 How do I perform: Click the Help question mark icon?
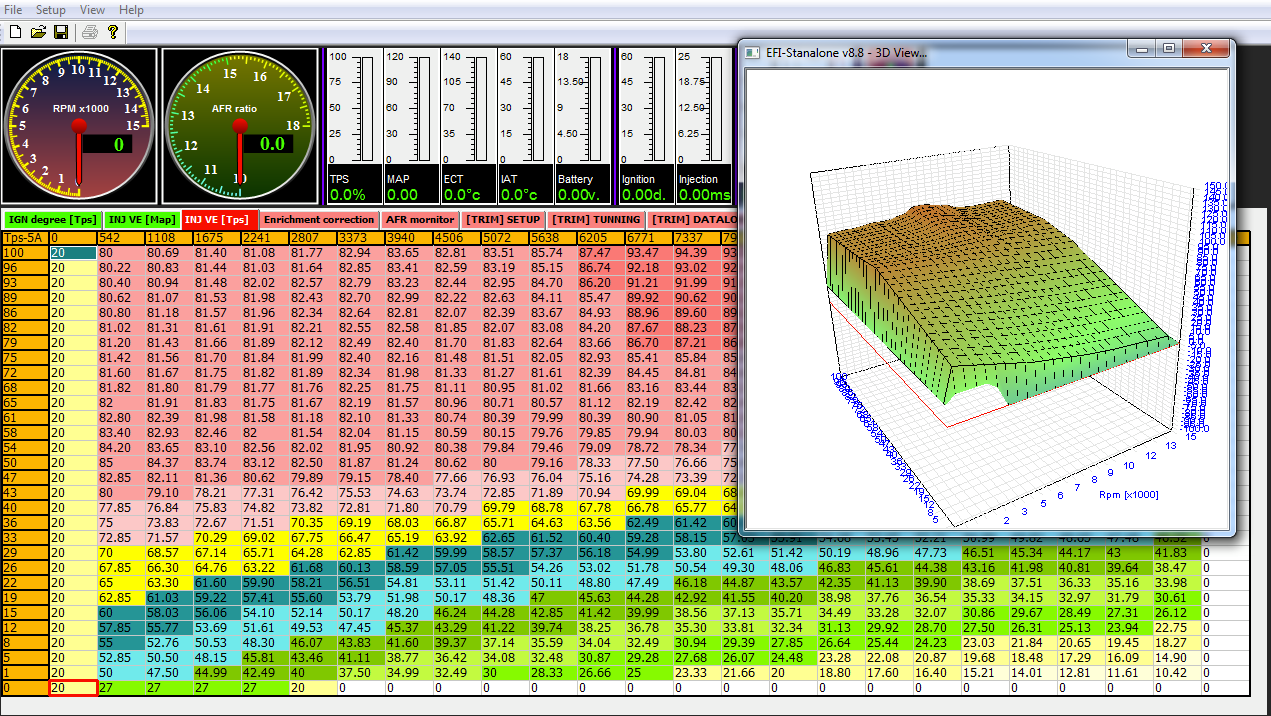coord(113,33)
